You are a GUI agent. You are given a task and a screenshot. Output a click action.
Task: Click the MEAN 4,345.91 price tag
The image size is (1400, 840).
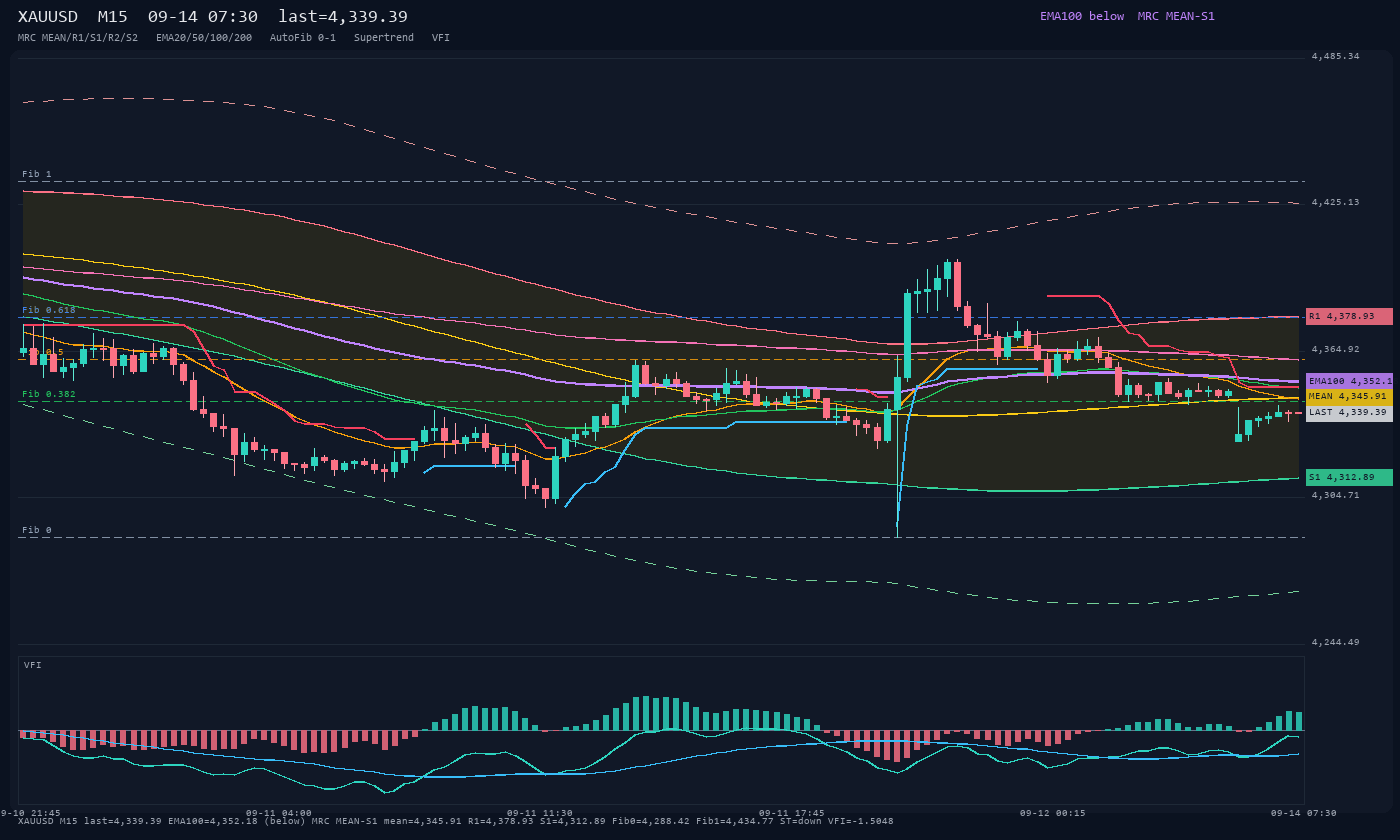pos(1349,397)
